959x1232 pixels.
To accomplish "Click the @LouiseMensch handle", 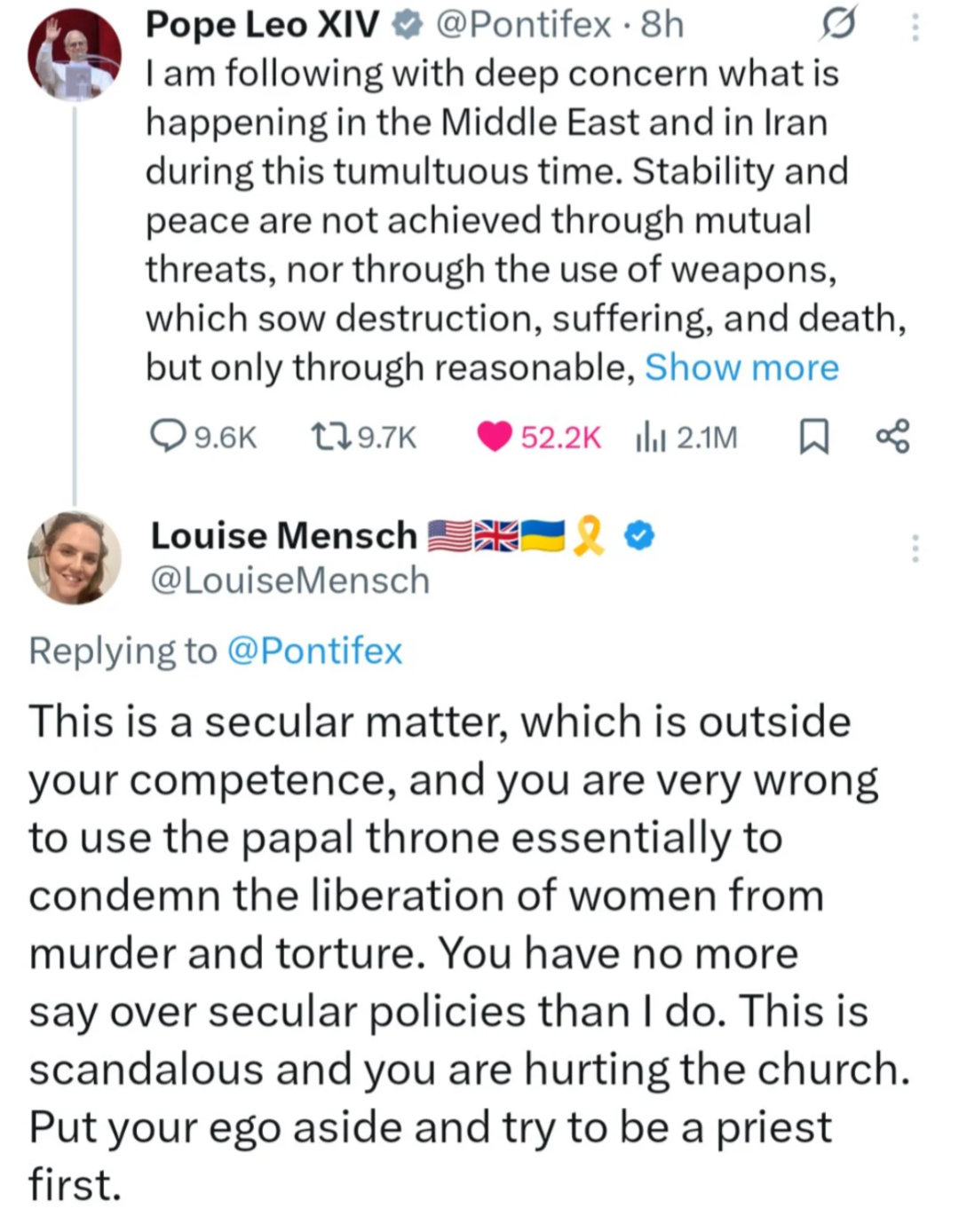I will click(290, 580).
